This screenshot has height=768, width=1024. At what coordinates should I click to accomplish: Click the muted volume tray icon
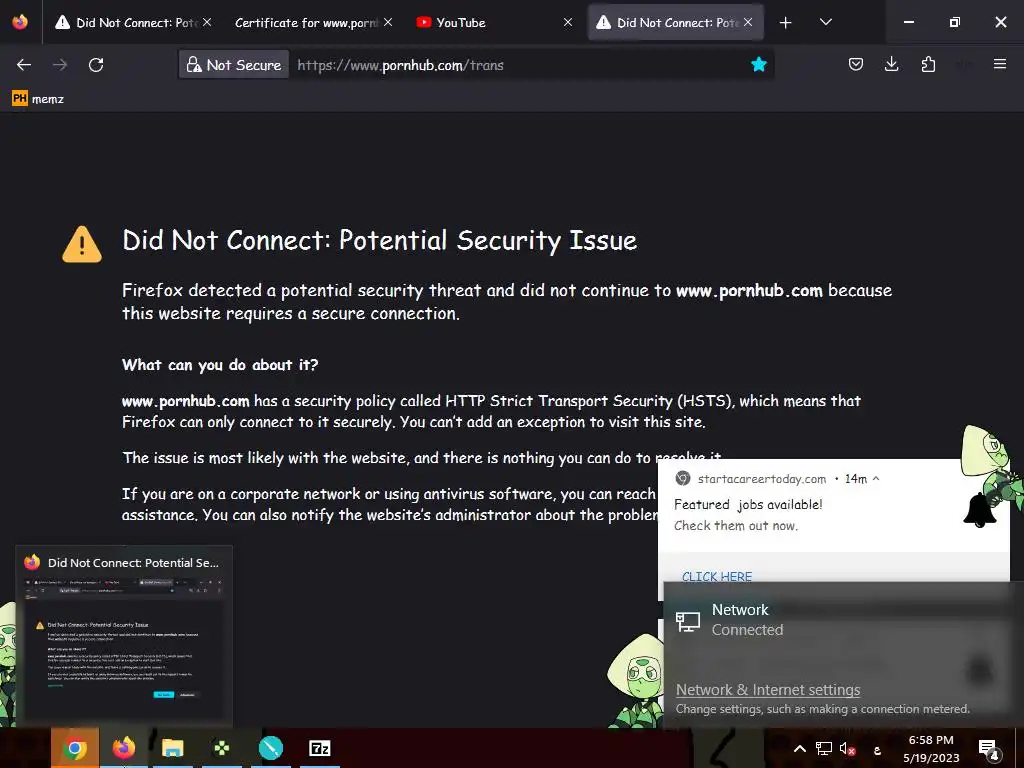point(847,749)
